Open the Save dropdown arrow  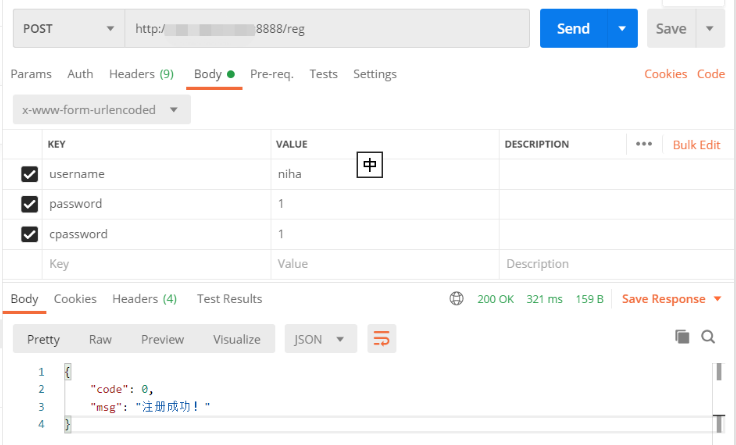coord(710,29)
